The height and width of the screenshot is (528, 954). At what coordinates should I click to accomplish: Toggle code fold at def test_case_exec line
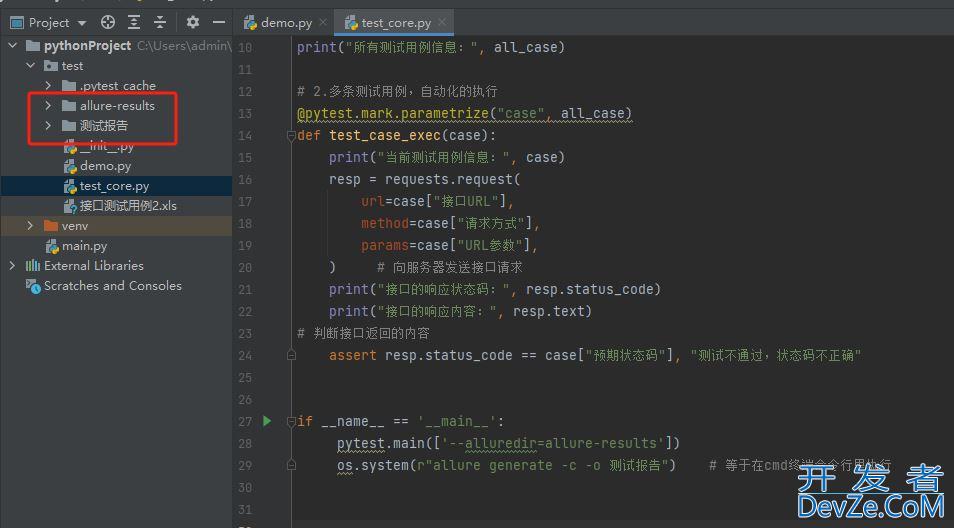pyautogui.click(x=291, y=136)
